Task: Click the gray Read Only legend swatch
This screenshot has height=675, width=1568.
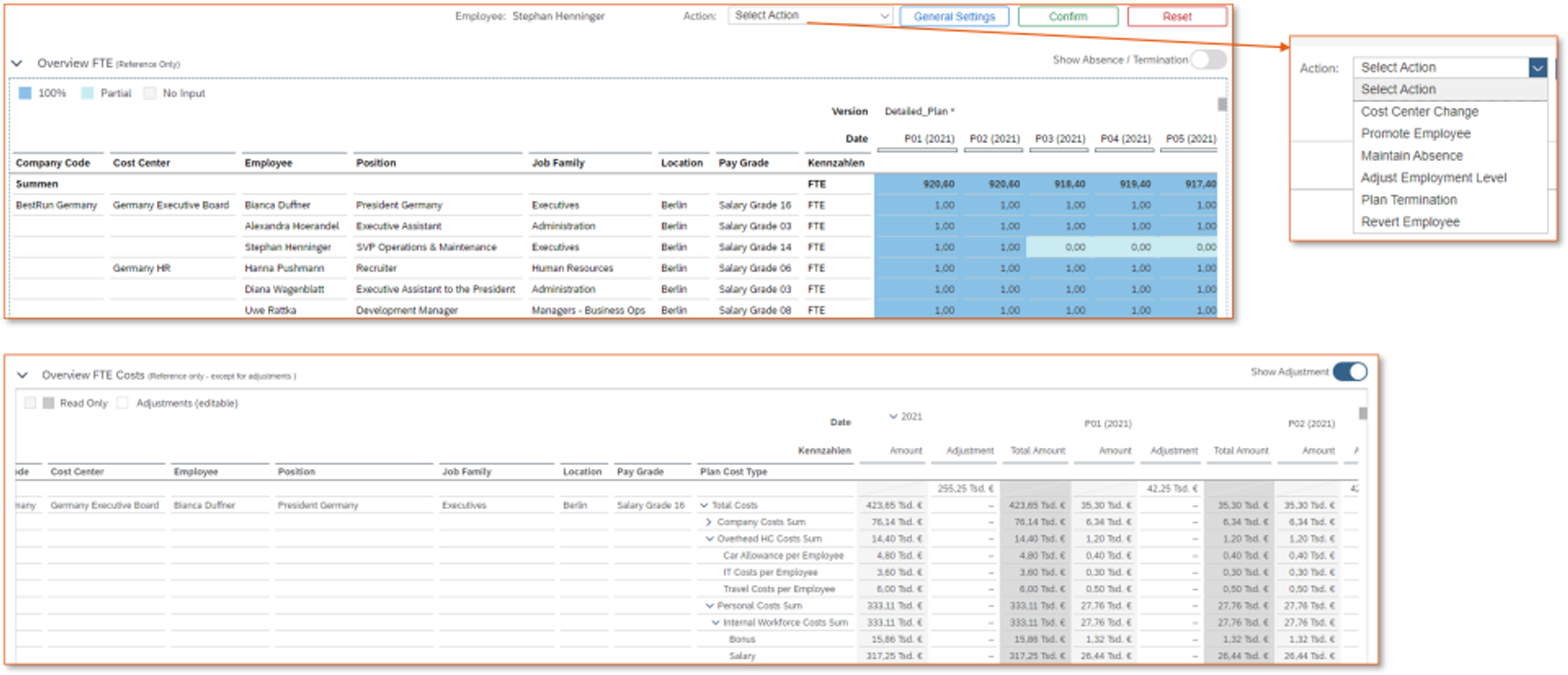Action: pos(48,403)
